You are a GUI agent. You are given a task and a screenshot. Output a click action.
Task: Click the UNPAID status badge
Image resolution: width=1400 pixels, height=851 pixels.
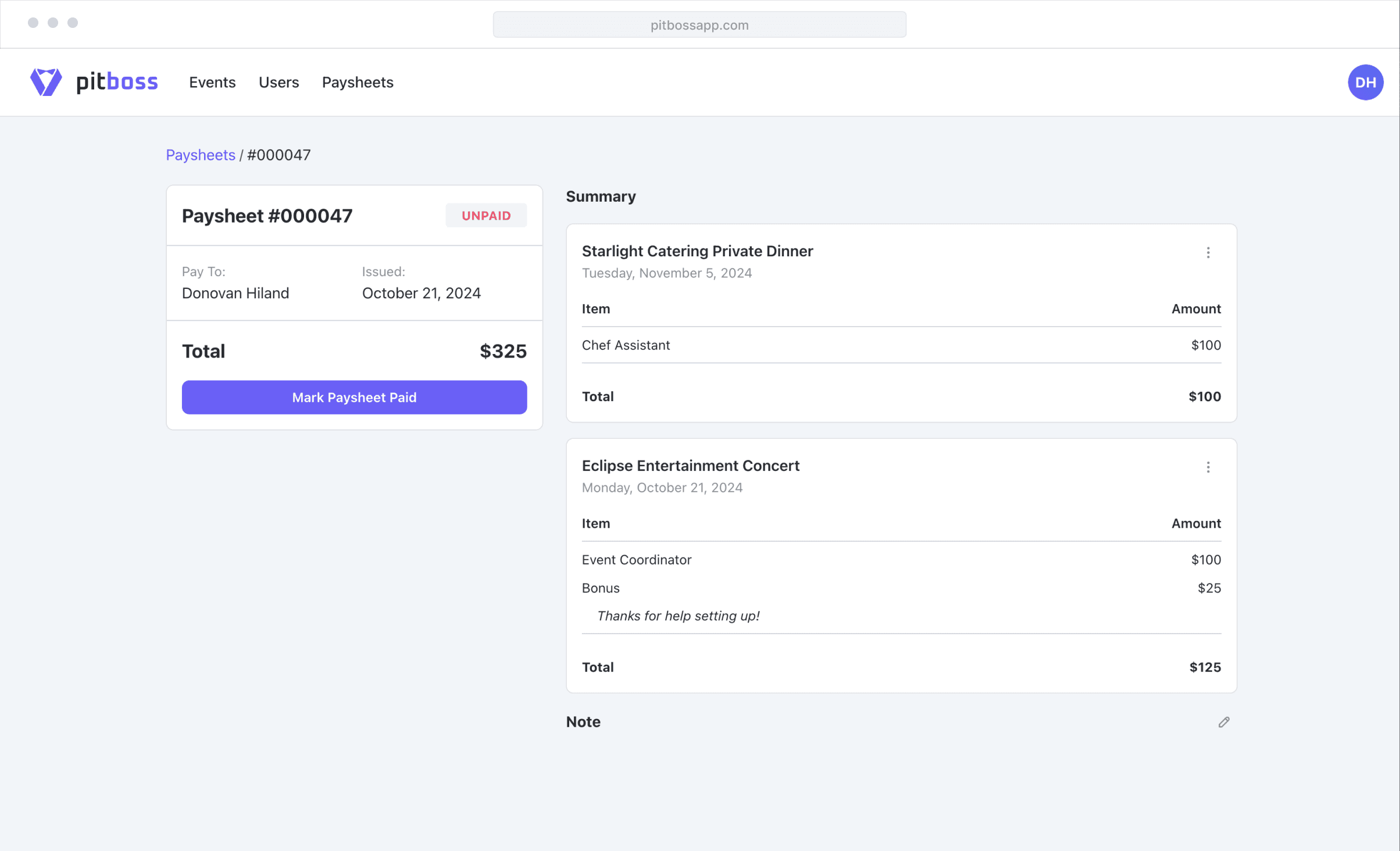pos(486,216)
